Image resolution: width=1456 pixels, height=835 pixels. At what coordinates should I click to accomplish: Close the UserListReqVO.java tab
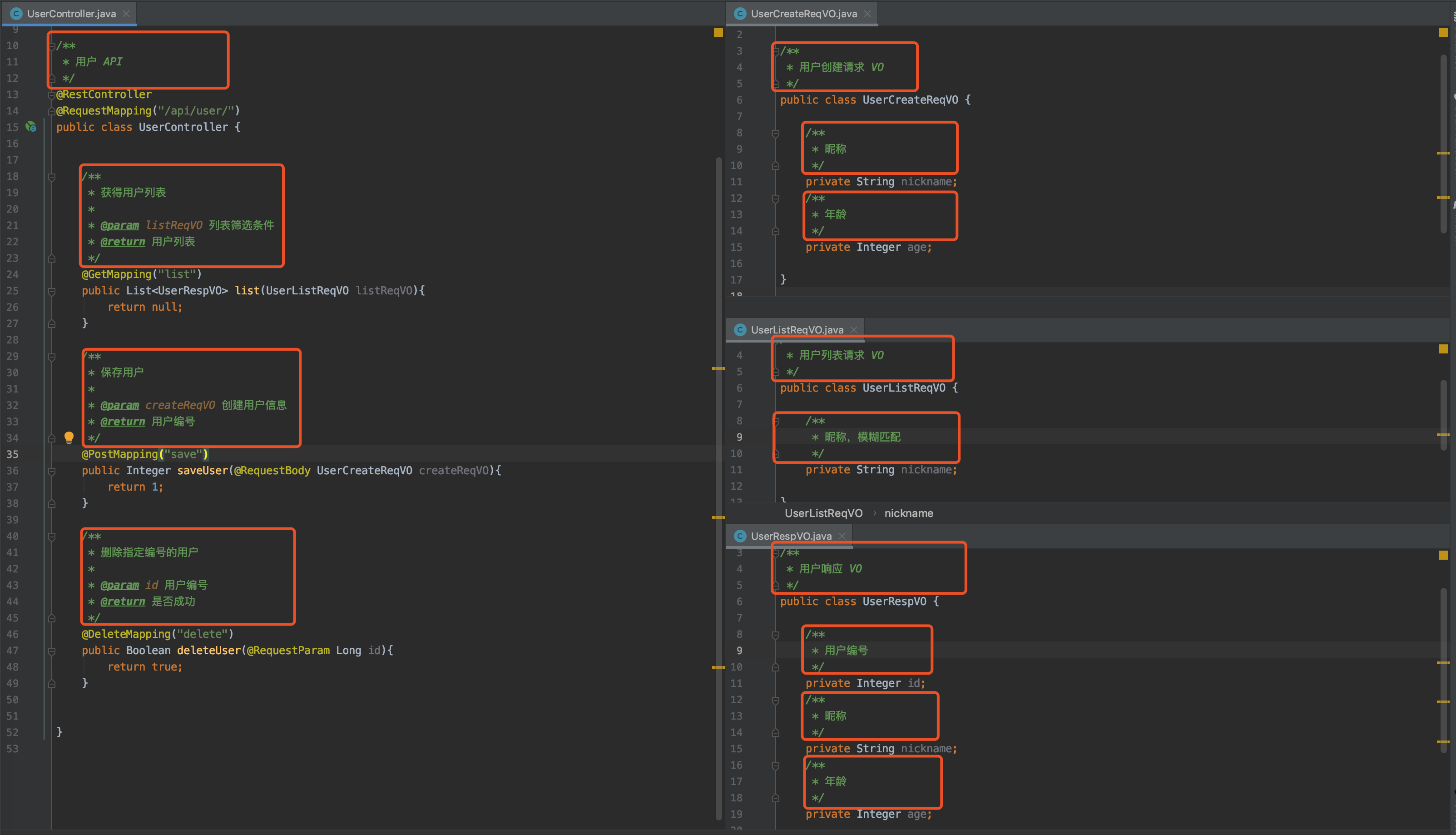click(x=853, y=330)
